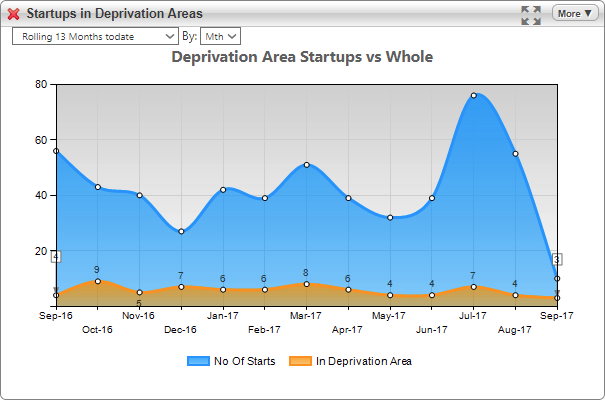Click the Mar-17 orange point labeled 8

coord(307,284)
